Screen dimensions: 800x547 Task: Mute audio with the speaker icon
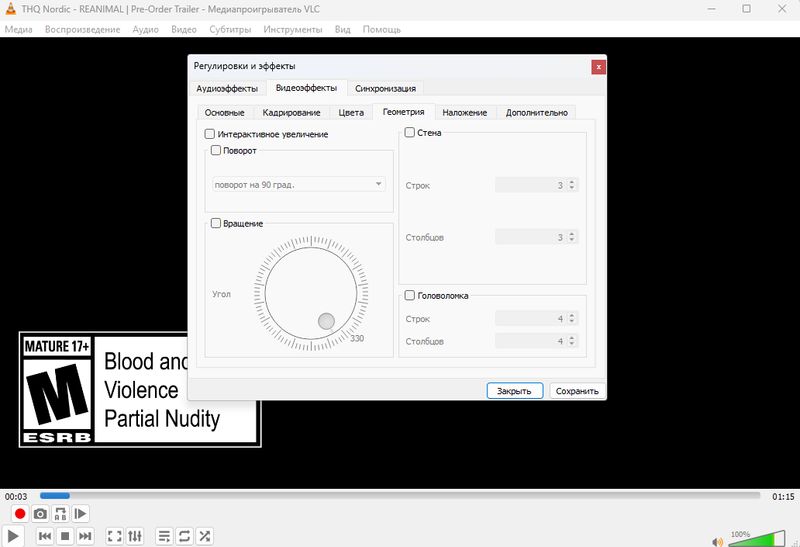(716, 541)
